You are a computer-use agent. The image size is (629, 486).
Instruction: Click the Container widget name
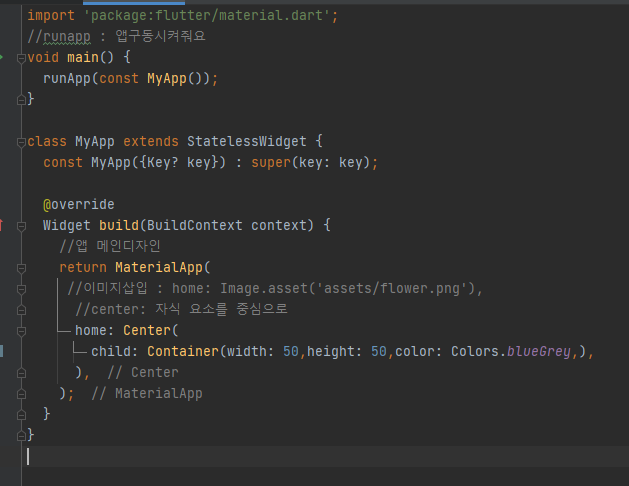183,351
